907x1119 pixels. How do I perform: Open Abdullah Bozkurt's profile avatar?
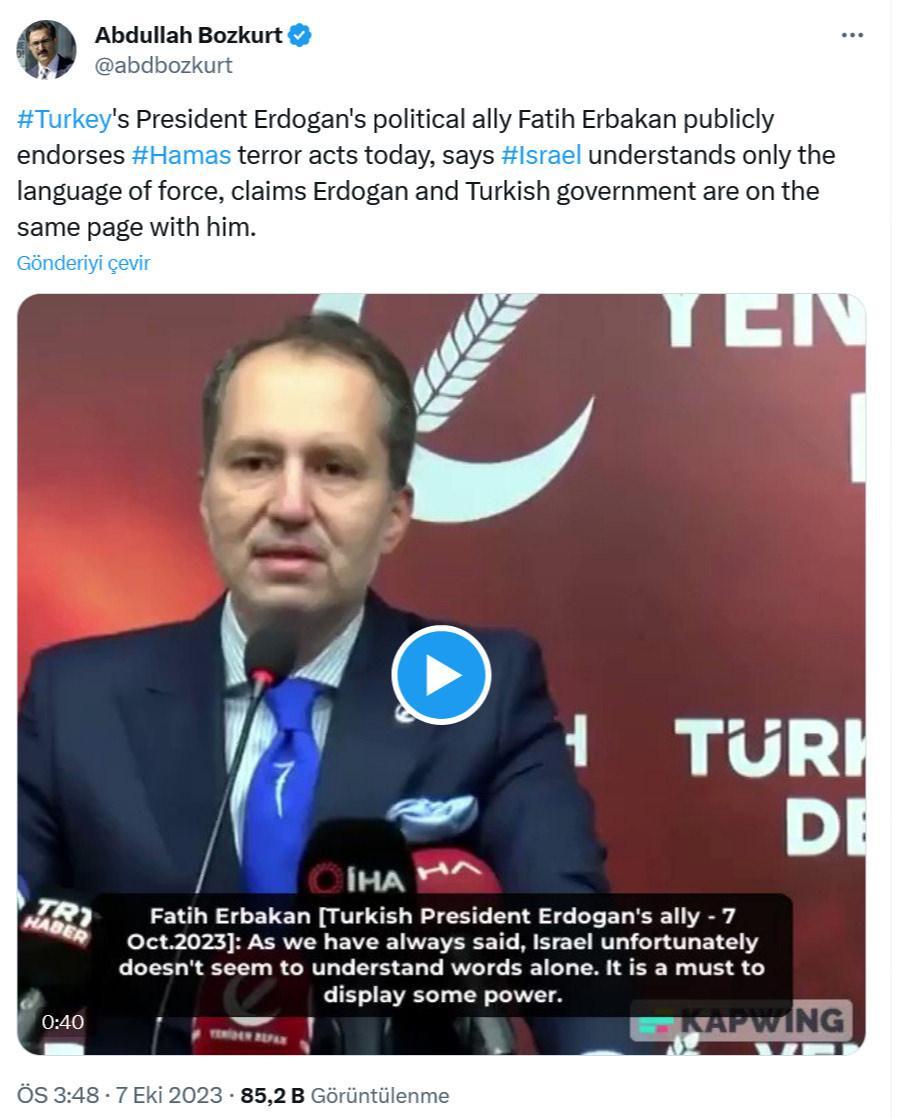pos(46,49)
